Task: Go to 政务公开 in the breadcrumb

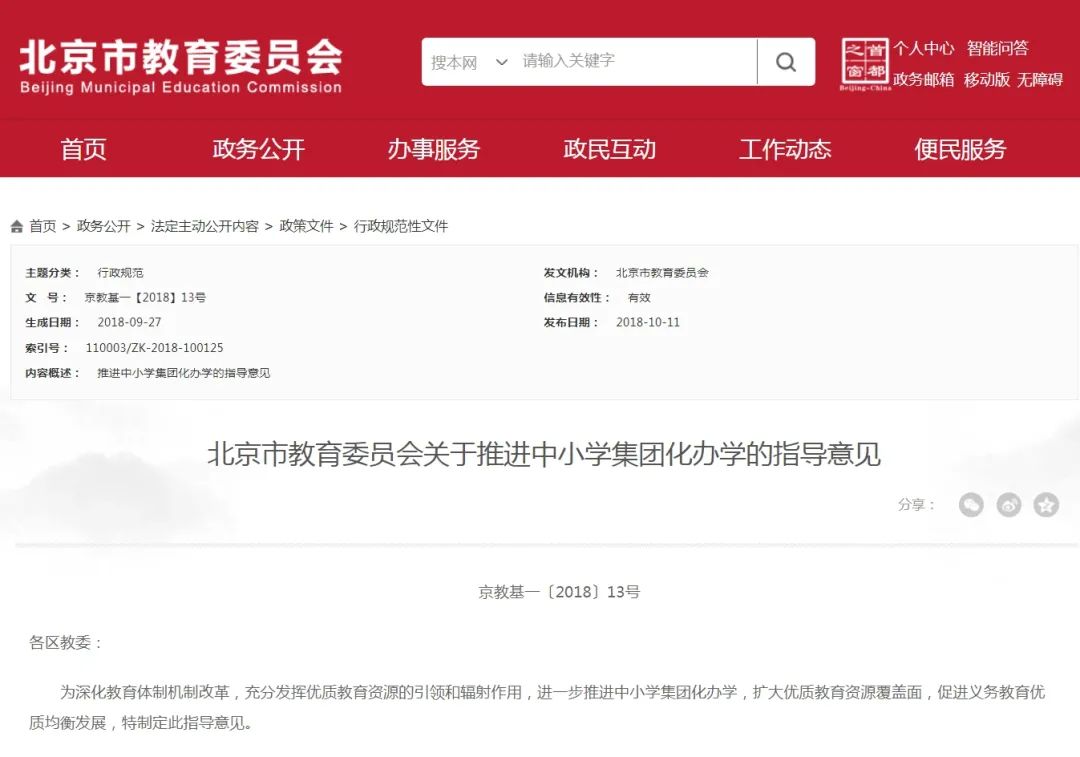Action: click(x=103, y=226)
